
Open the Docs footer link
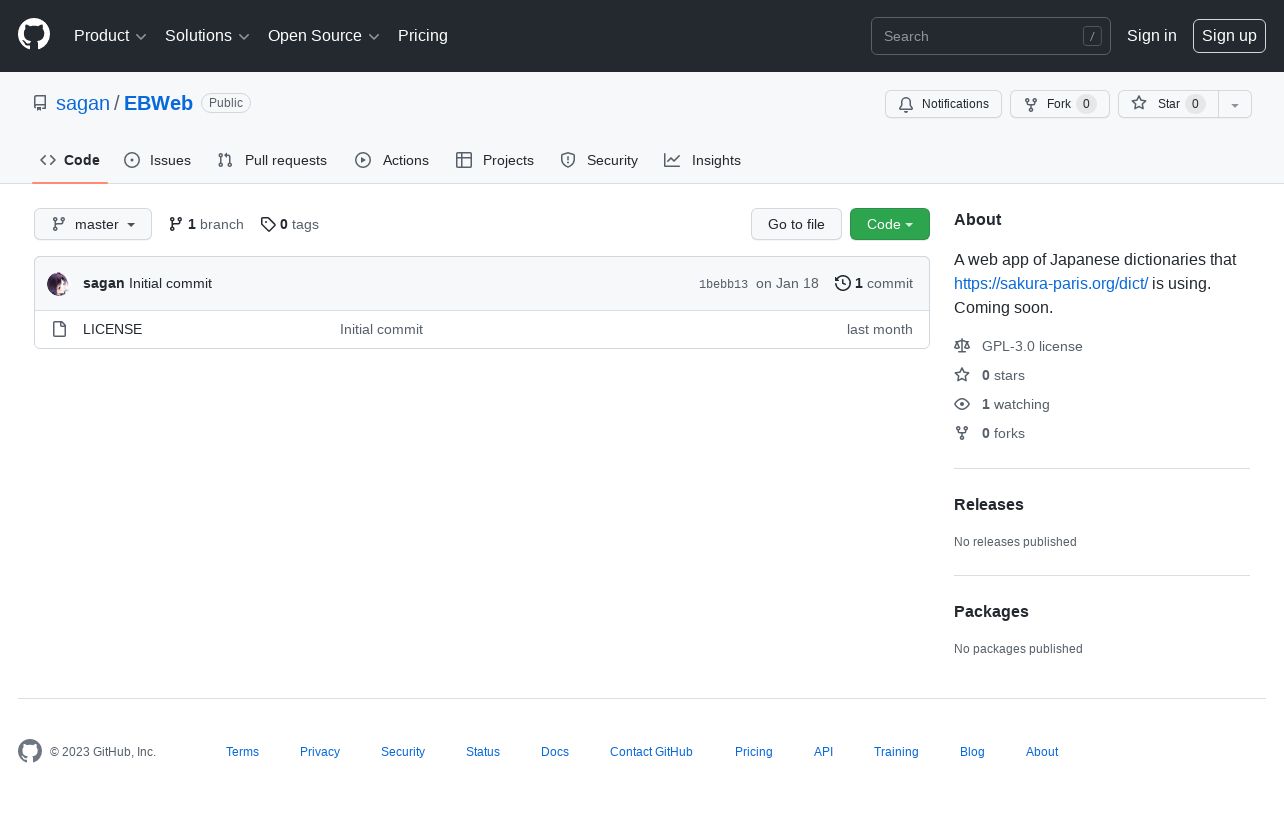(555, 752)
